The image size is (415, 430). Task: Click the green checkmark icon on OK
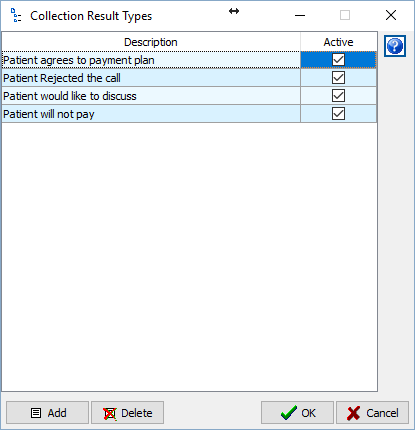(289, 413)
